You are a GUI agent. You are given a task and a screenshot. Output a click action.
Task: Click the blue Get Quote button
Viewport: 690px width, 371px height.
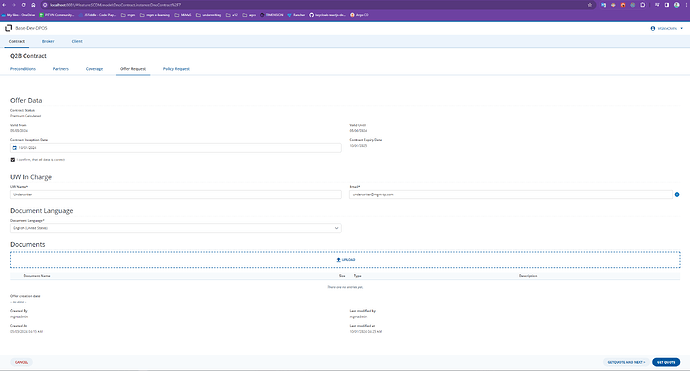click(666, 362)
